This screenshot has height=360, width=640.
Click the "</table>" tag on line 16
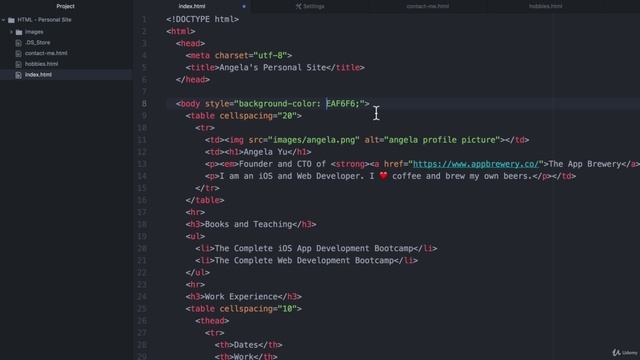(205, 200)
